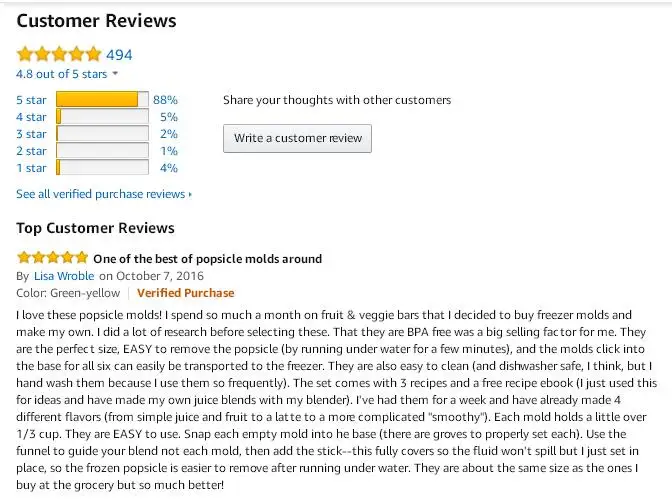Open the 494 reviews count link
Viewport: 672px width, 499px height.
click(119, 54)
